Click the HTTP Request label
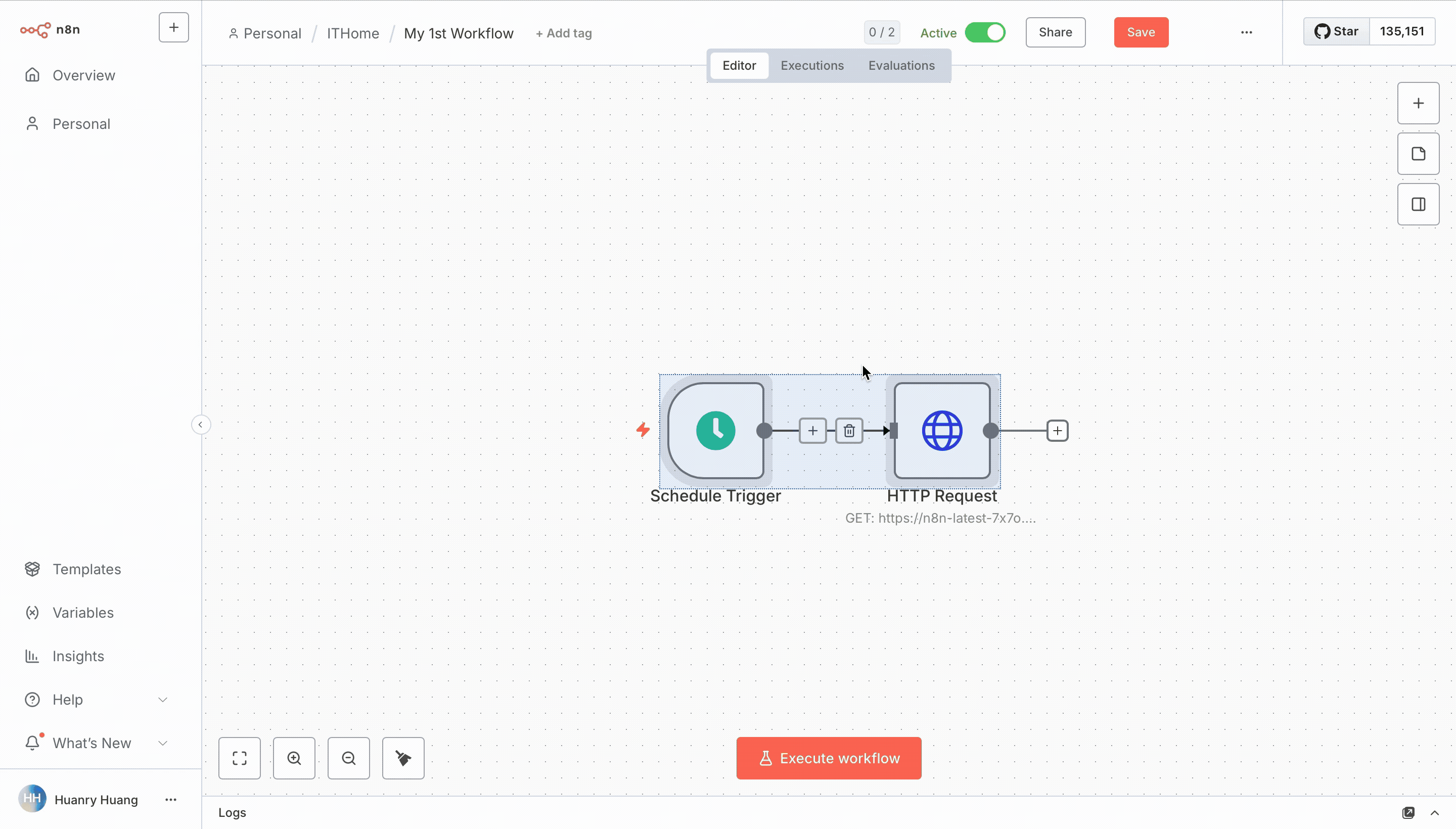Image resolution: width=1456 pixels, height=829 pixels. click(x=942, y=496)
